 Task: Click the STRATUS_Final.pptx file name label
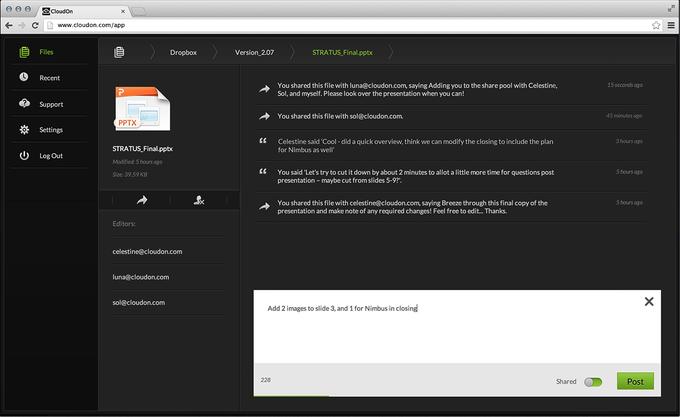[x=143, y=149]
